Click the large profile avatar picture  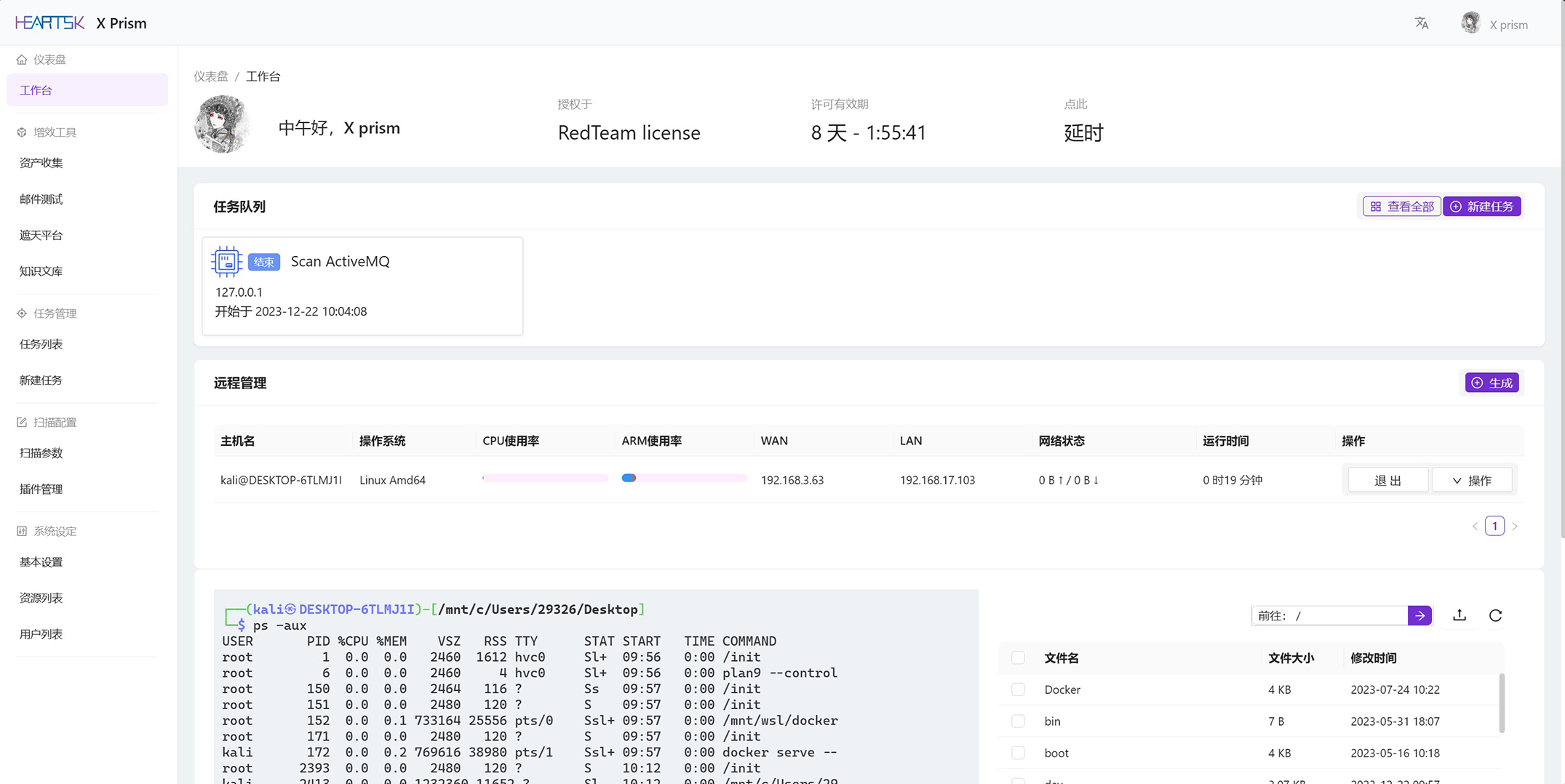pos(223,125)
